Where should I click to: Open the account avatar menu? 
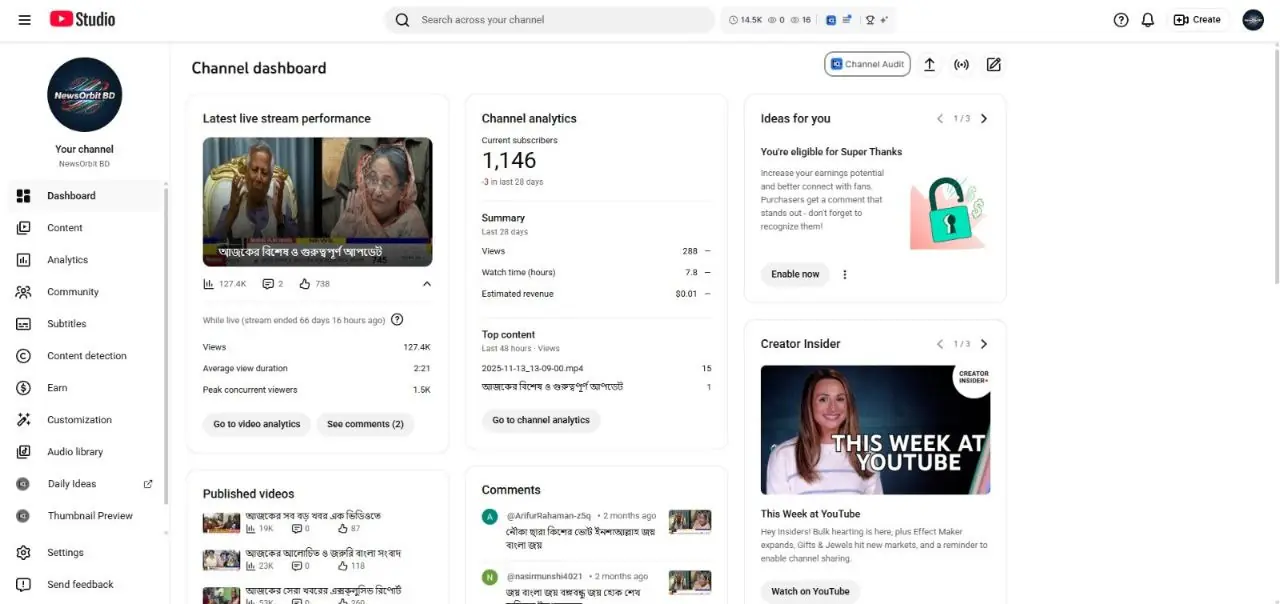click(x=1253, y=19)
